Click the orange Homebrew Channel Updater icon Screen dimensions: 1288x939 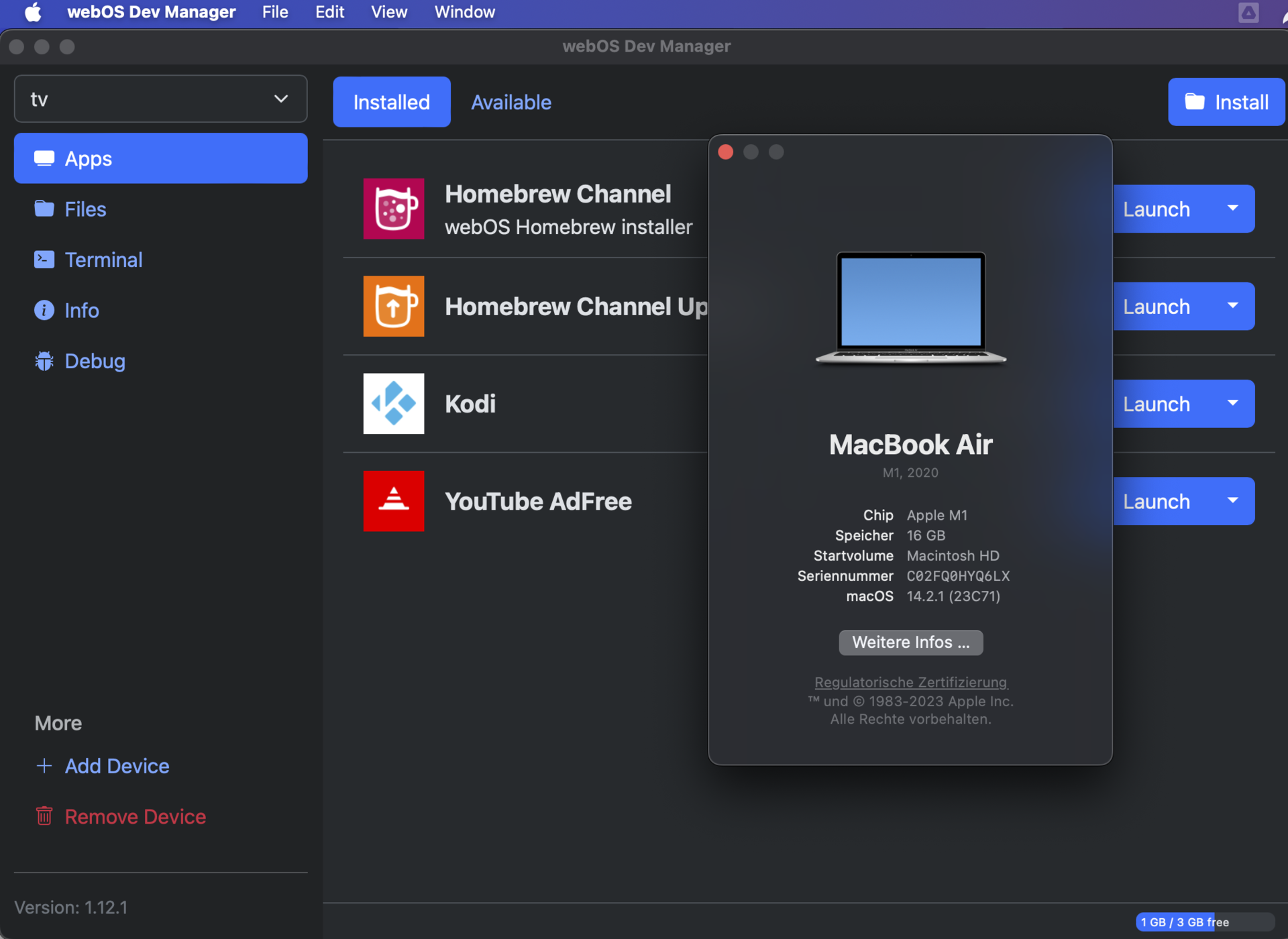click(x=393, y=306)
